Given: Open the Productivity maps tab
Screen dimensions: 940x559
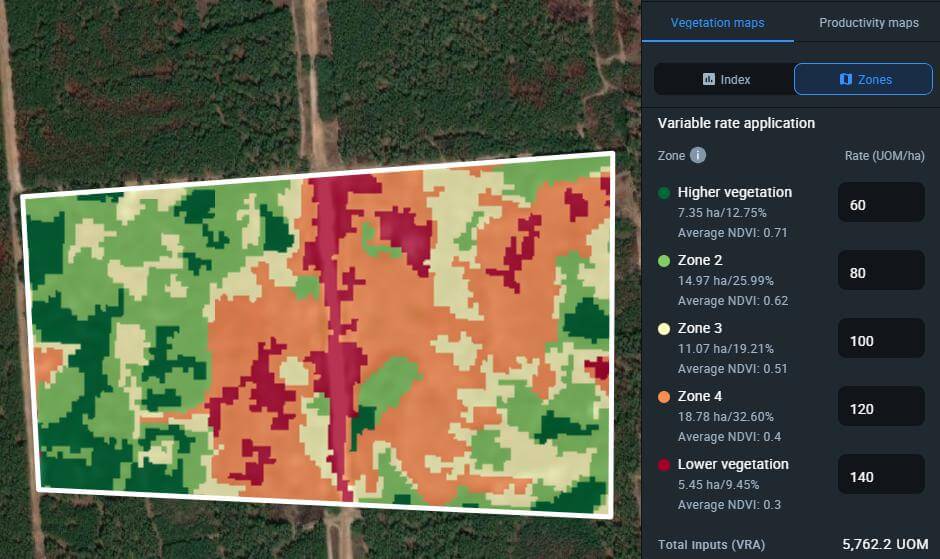Looking at the screenshot, I should coord(869,23).
